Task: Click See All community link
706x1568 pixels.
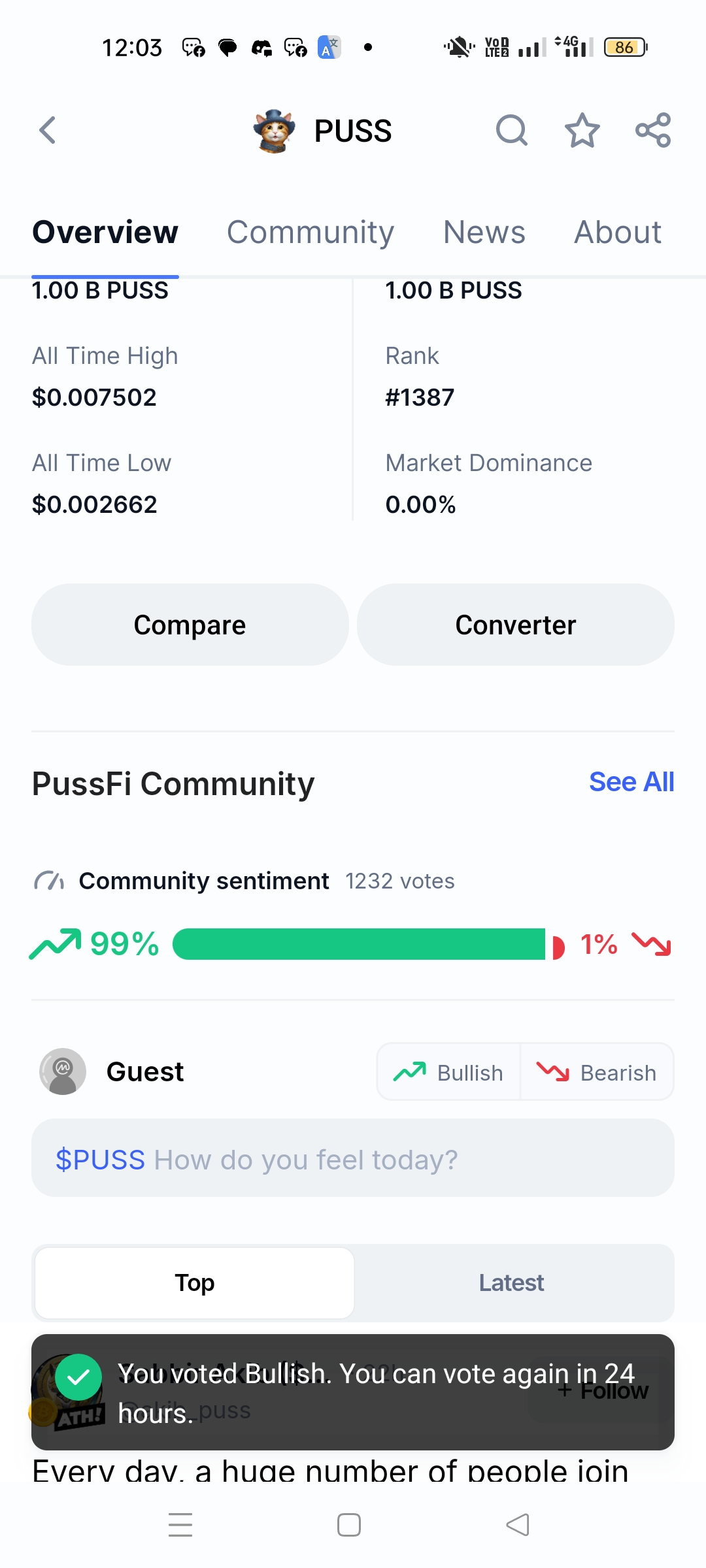Action: click(631, 782)
